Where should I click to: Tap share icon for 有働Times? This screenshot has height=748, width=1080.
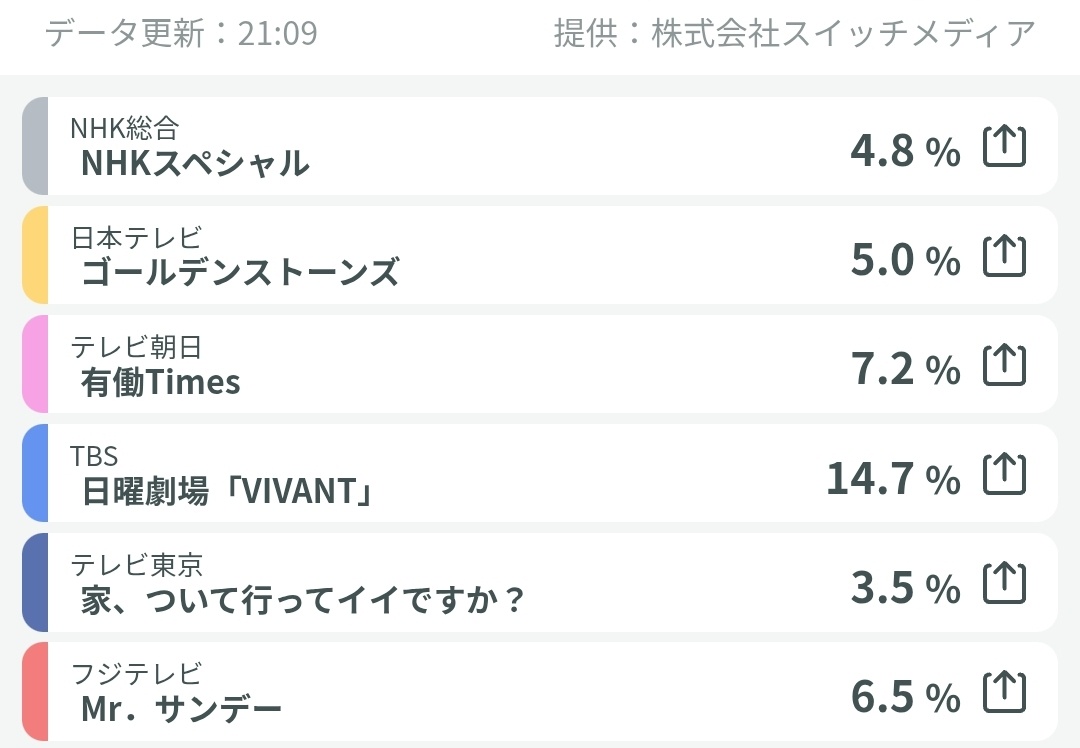point(1004,364)
